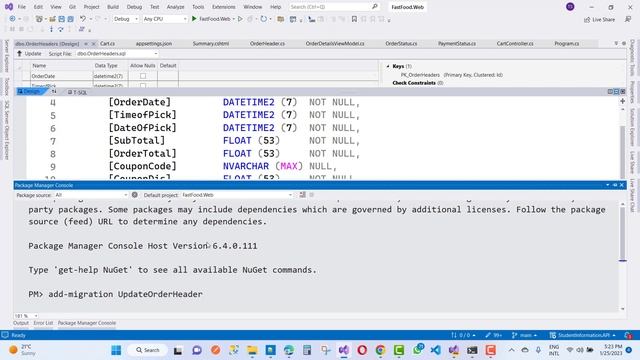Click the File Explorer taskbar icon
Viewport: 640px width, 360px height.
pos(252,350)
